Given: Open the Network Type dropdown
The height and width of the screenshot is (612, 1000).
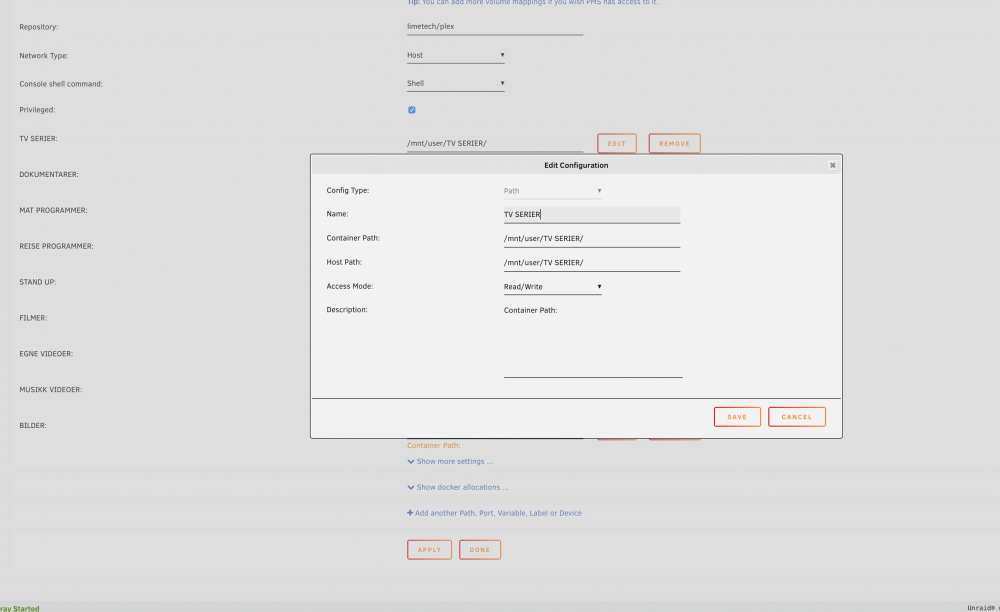Looking at the screenshot, I should coord(455,55).
